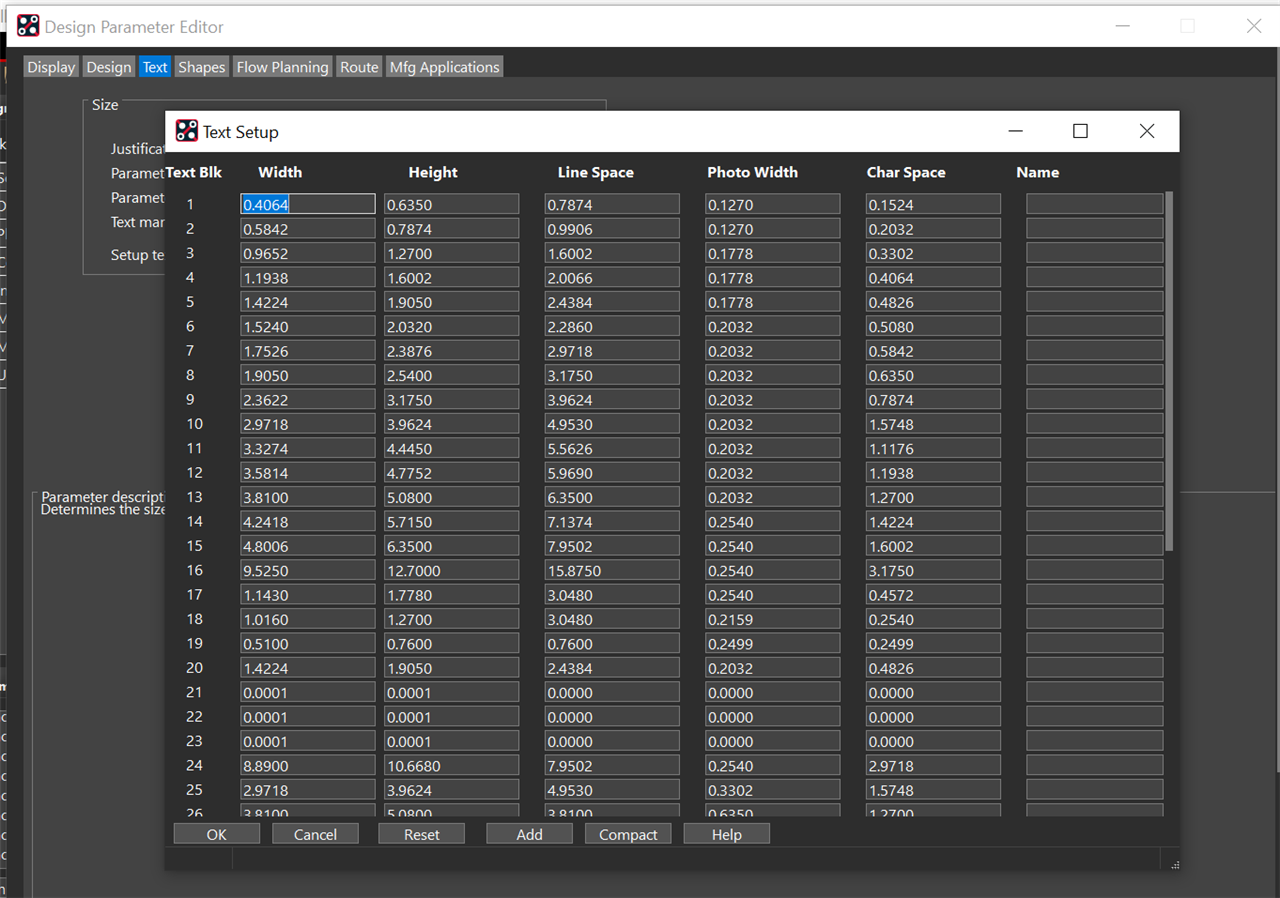Edit Width 1.7526 in row 7
This screenshot has height=898, width=1280.
[x=308, y=351]
